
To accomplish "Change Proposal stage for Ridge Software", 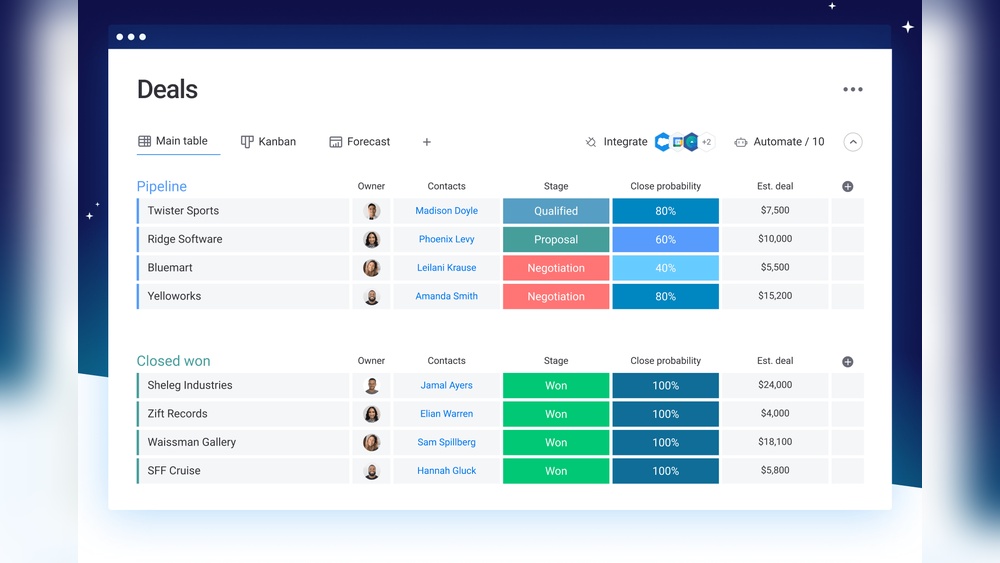I will (x=556, y=240).
